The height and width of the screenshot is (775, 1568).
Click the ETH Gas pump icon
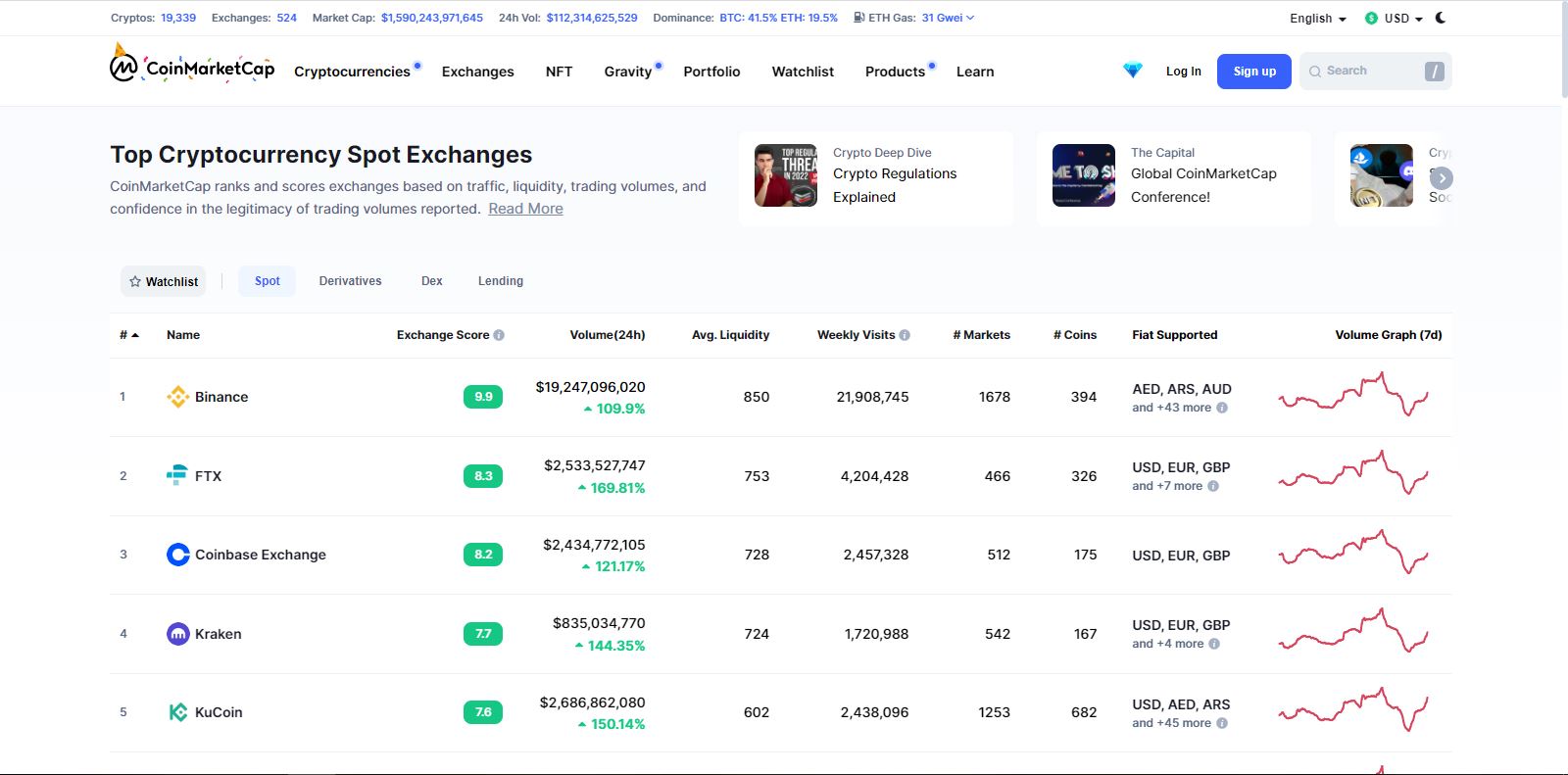pyautogui.click(x=859, y=18)
